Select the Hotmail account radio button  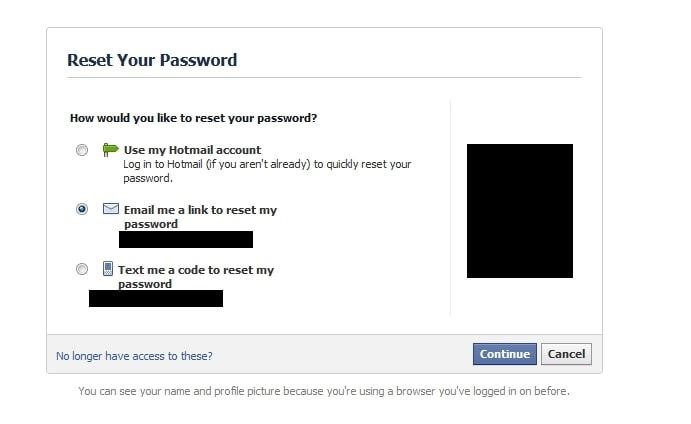tap(81, 151)
